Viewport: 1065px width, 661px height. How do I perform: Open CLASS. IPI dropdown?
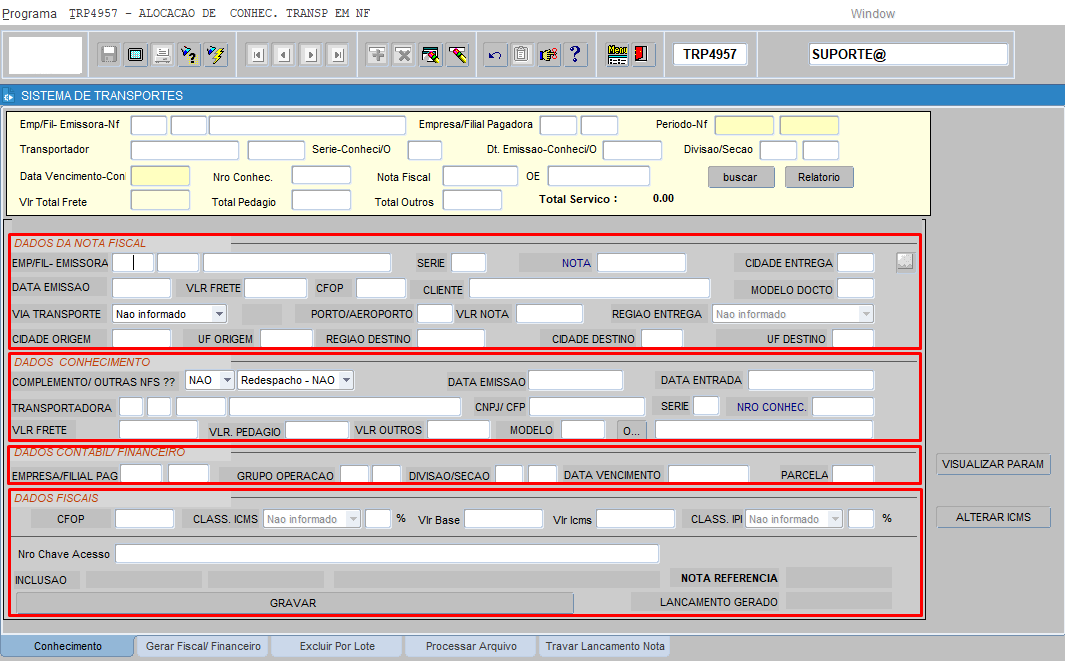[835, 519]
